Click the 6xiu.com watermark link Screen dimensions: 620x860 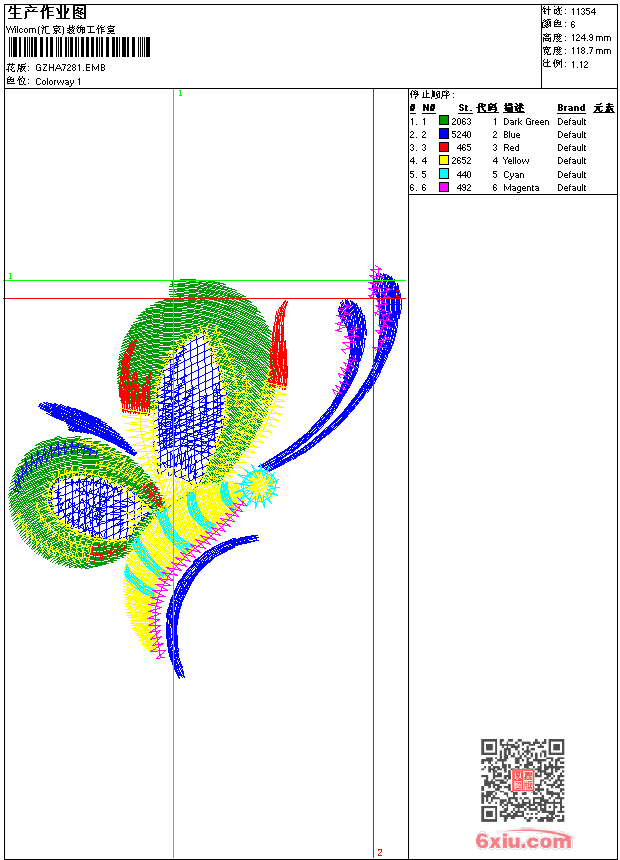(523, 840)
